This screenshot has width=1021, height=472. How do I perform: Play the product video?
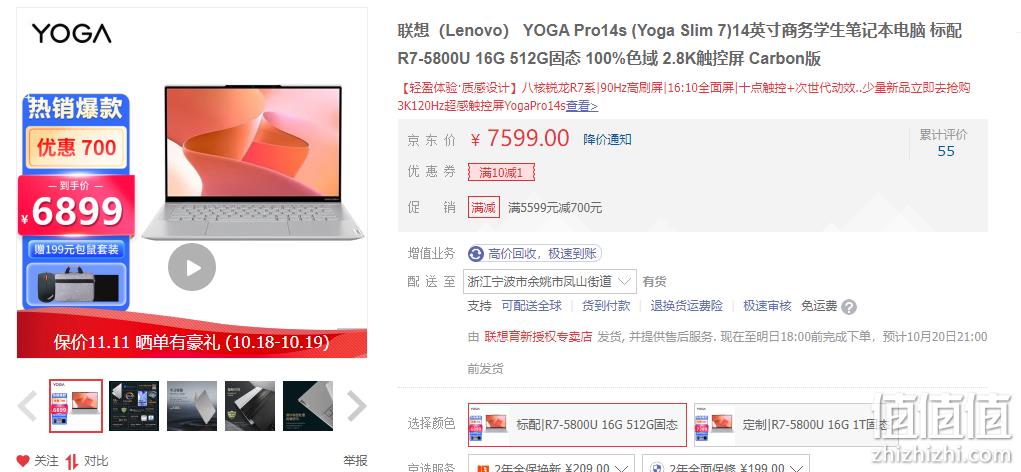tap(191, 267)
